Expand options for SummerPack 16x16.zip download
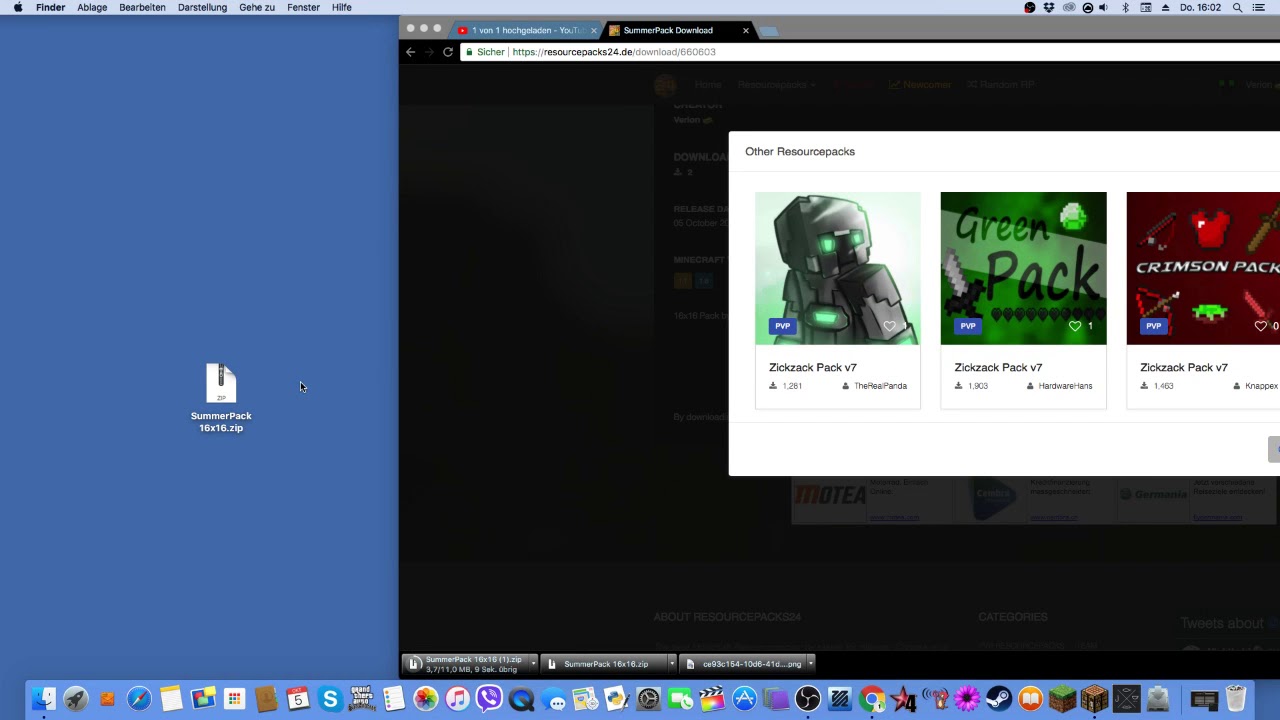The image size is (1280, 720). [671, 664]
